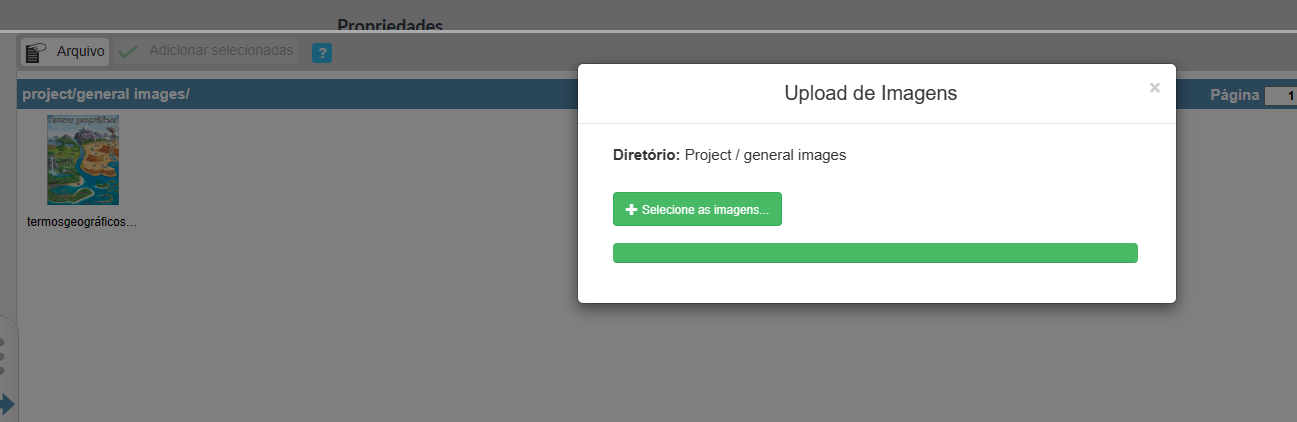Click the plus icon on Selecione button
1297x422 pixels.
(631, 210)
